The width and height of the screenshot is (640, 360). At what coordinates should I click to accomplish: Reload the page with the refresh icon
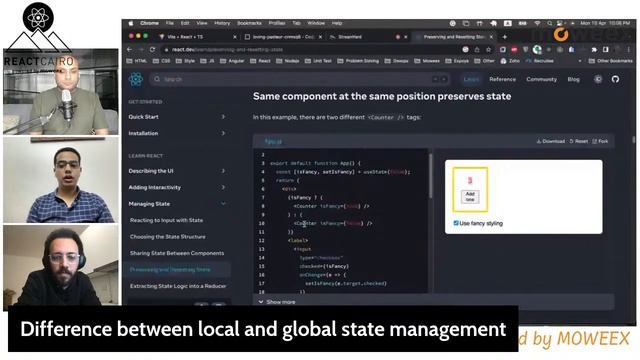pyautogui.click(x=153, y=49)
